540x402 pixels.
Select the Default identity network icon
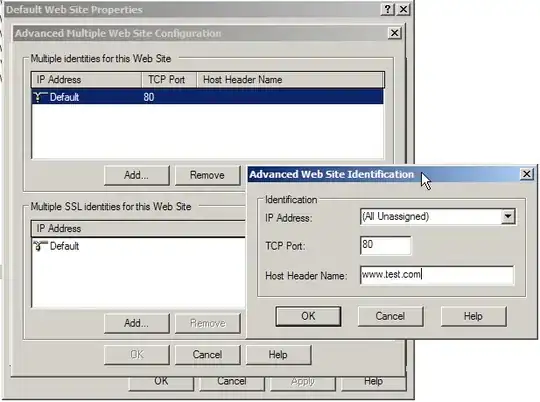tap(40, 97)
